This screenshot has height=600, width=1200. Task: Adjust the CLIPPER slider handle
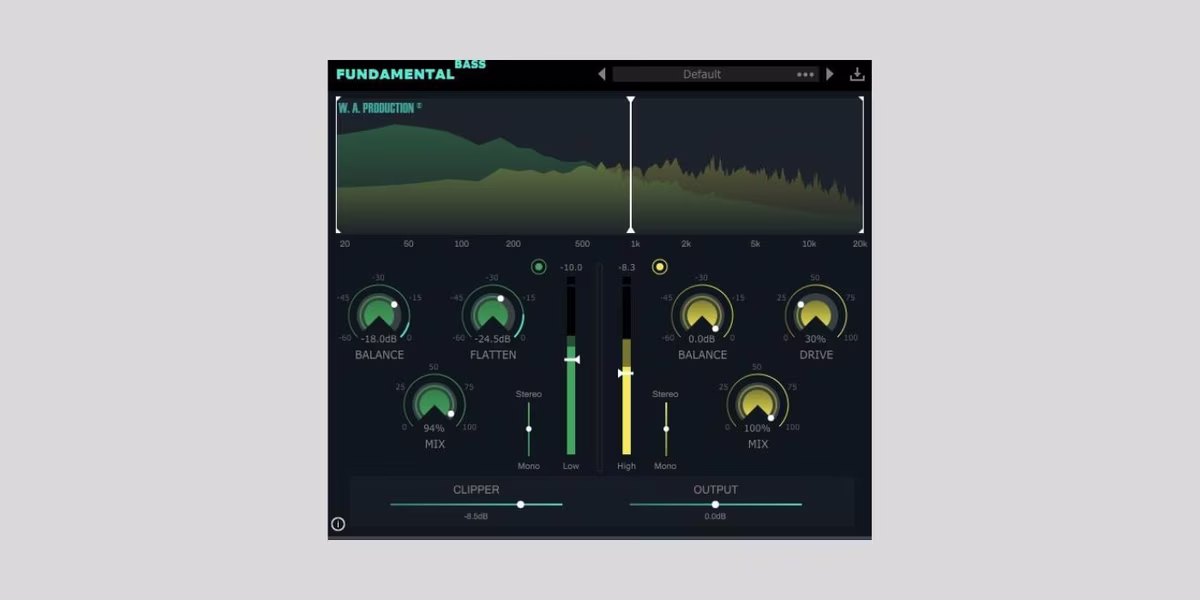coord(521,504)
